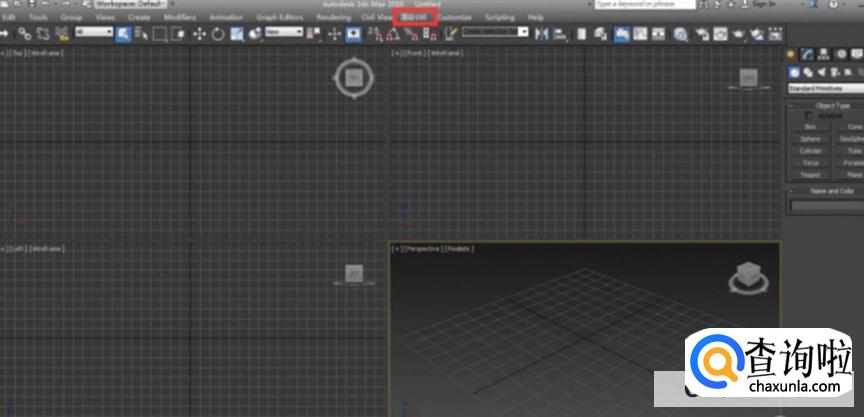Open Select by Name dialog
The width and height of the screenshot is (864, 417).
141,34
